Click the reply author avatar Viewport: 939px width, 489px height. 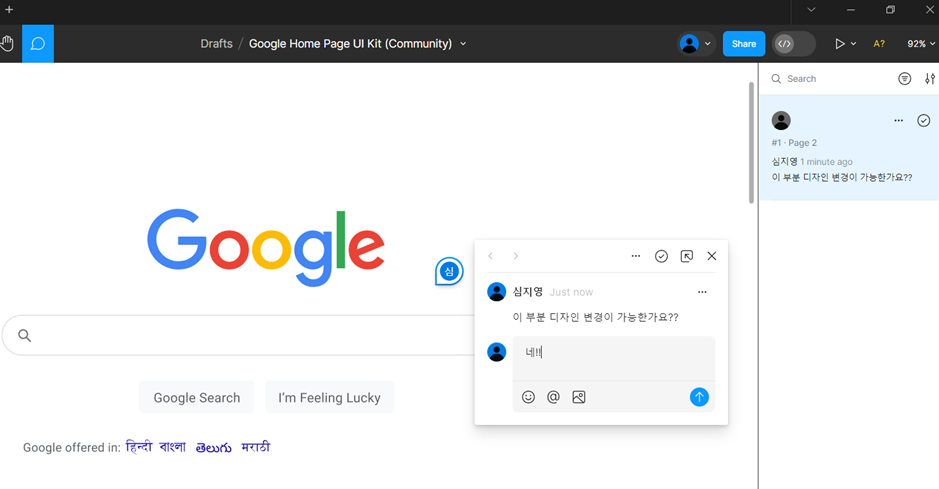496,351
